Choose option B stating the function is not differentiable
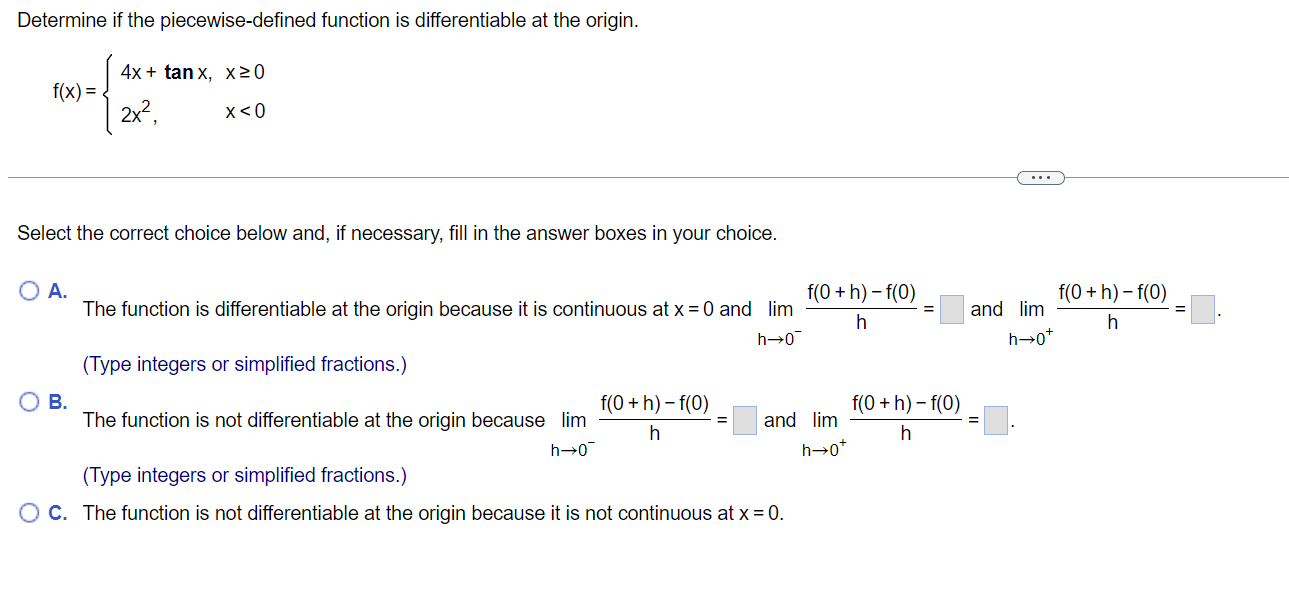The image size is (1289, 600). point(27,401)
